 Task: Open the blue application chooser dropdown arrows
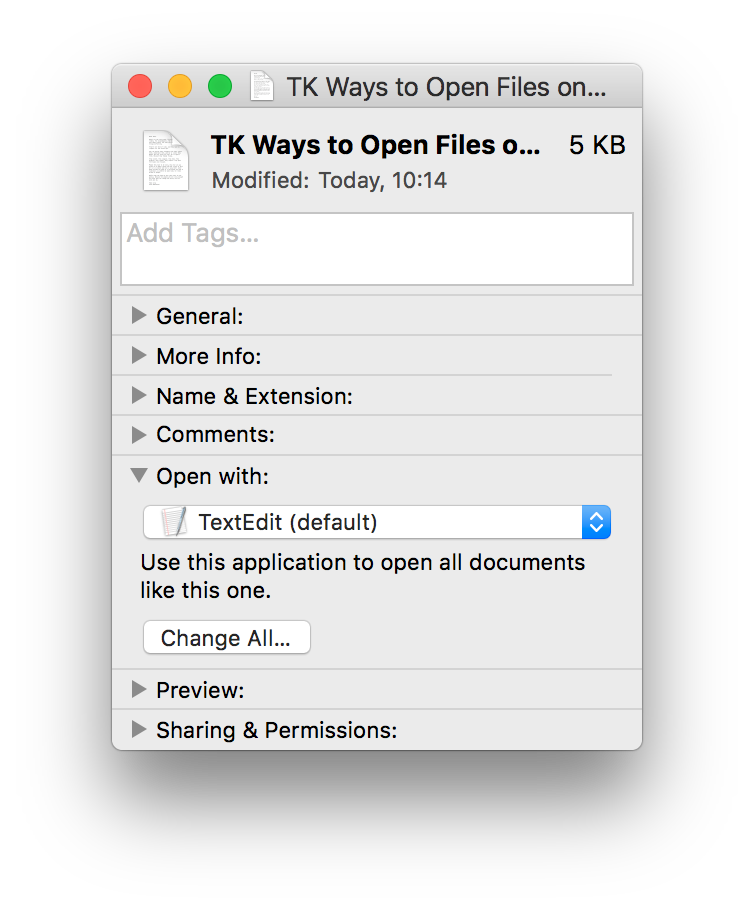pyautogui.click(x=596, y=522)
